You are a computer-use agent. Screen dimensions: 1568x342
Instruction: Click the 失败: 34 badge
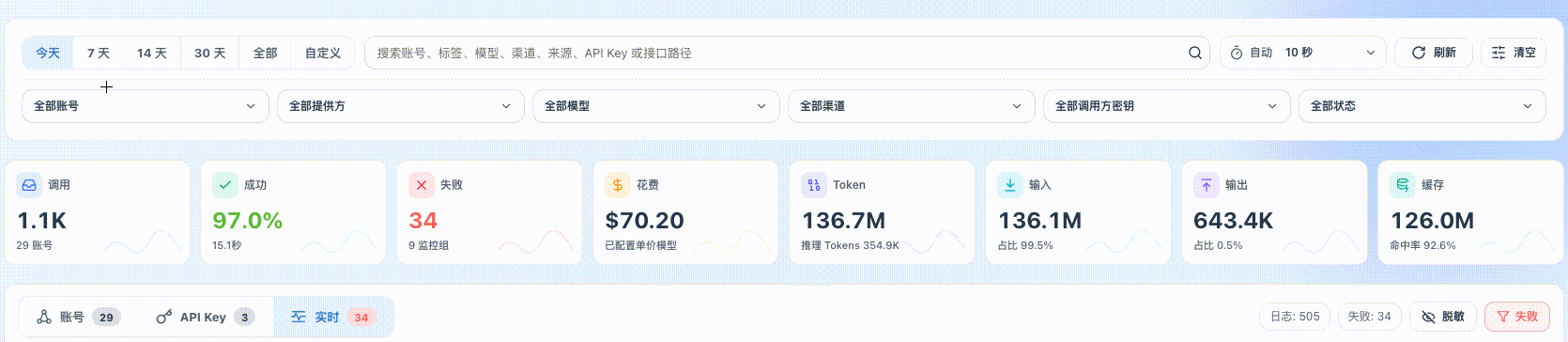pyautogui.click(x=1369, y=317)
